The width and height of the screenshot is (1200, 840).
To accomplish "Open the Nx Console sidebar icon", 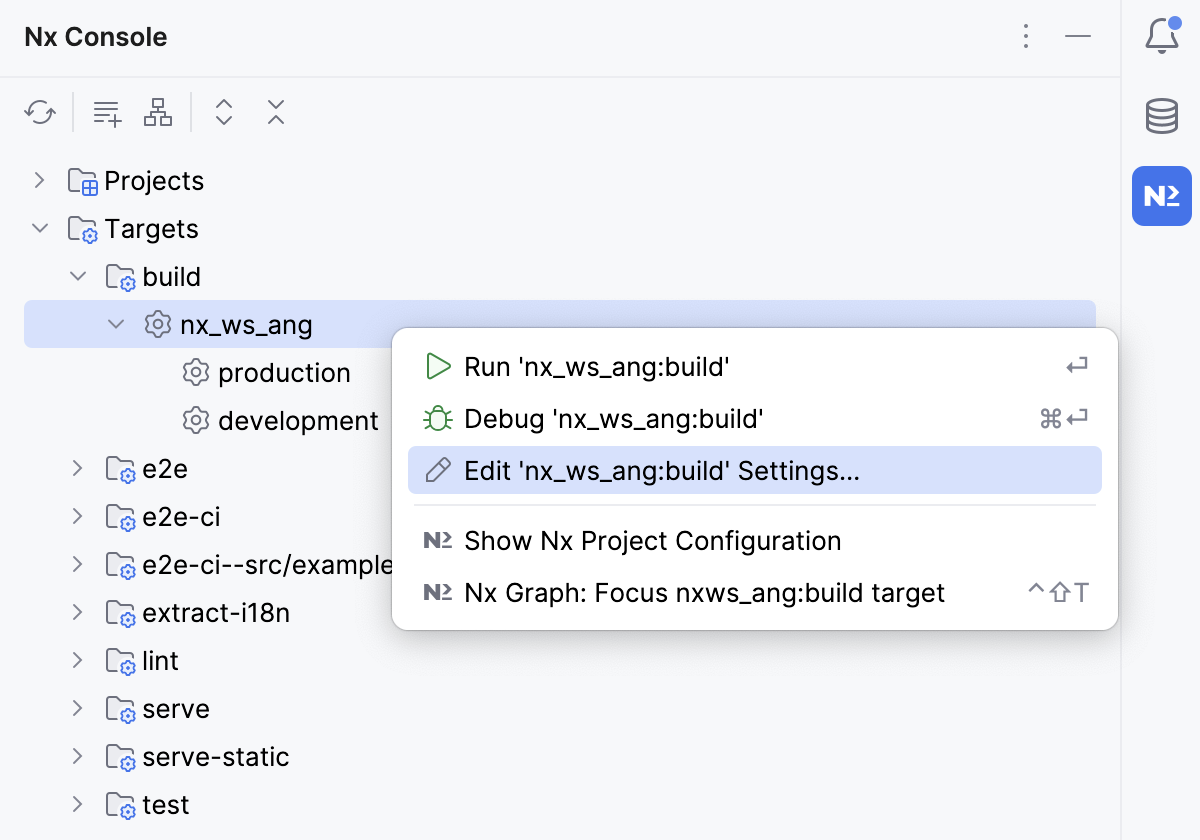I will [x=1161, y=196].
